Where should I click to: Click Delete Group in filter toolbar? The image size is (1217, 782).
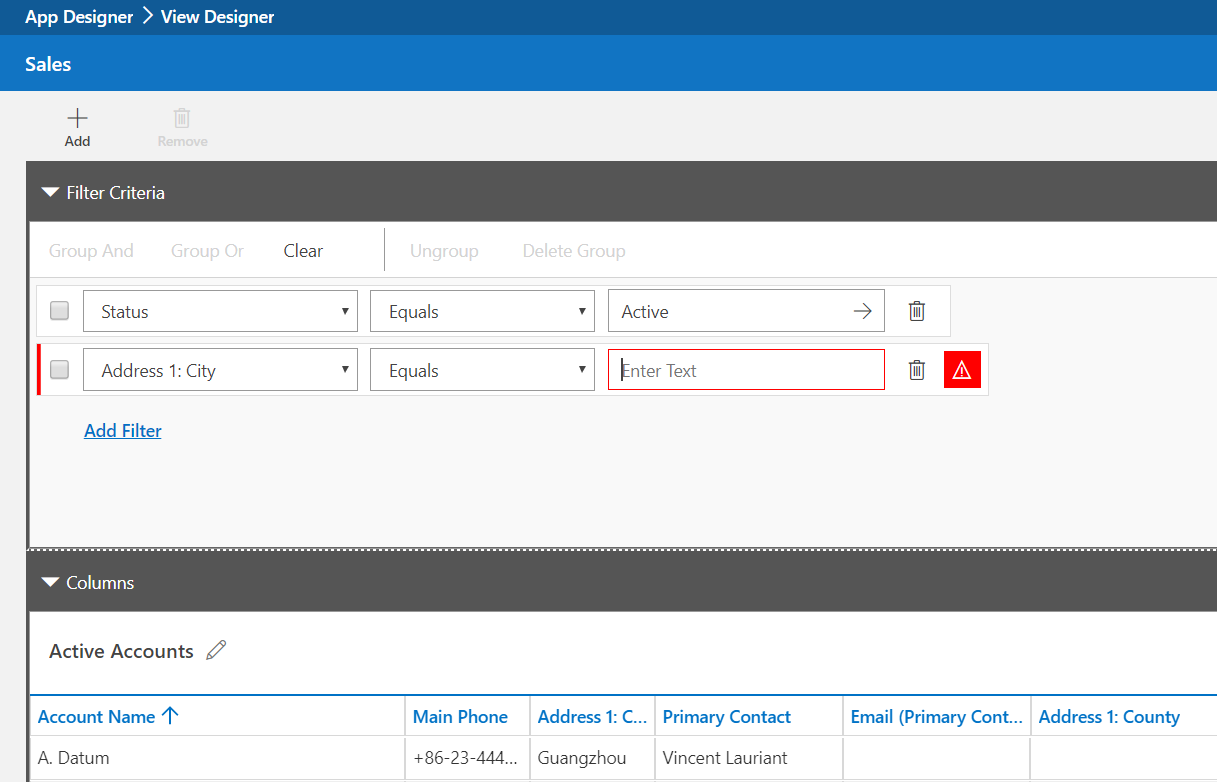pyautogui.click(x=574, y=251)
